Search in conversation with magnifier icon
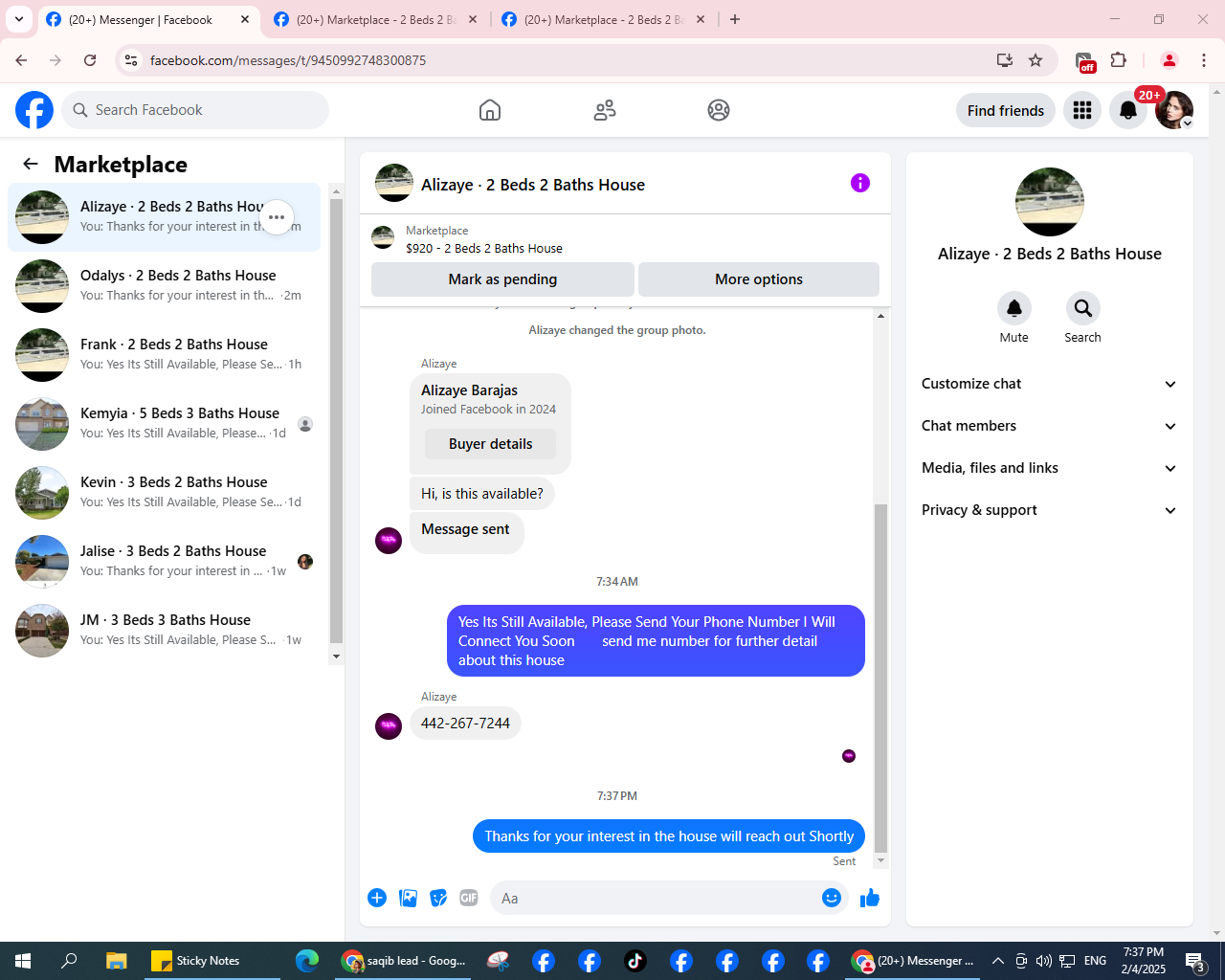This screenshot has height=980, width=1225. click(1083, 308)
